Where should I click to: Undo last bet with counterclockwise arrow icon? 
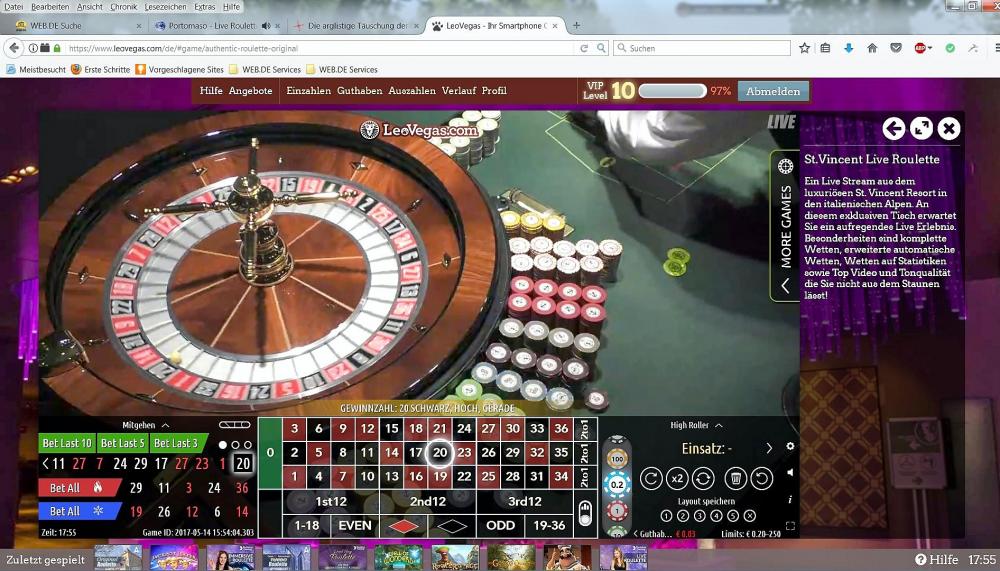click(761, 478)
